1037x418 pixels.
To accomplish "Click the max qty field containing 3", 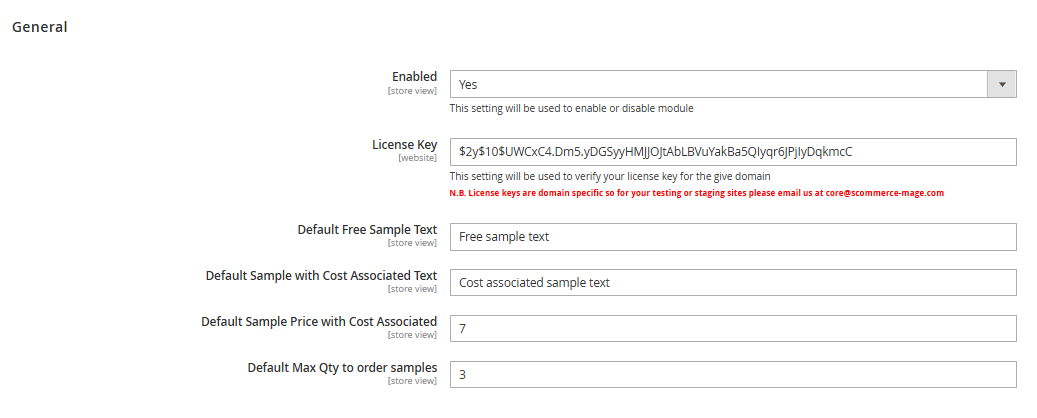I will (x=732, y=375).
